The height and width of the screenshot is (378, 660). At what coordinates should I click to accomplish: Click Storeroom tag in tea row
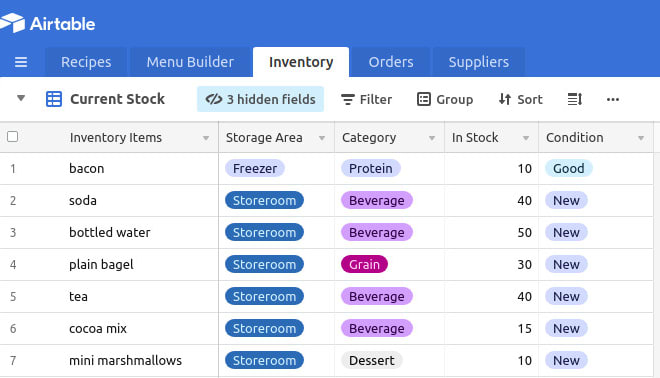pyautogui.click(x=264, y=296)
